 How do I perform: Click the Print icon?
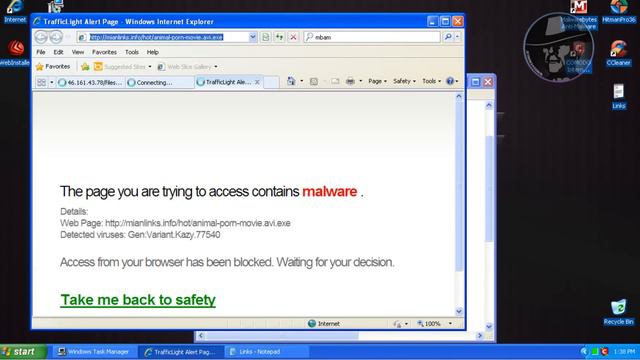click(350, 81)
